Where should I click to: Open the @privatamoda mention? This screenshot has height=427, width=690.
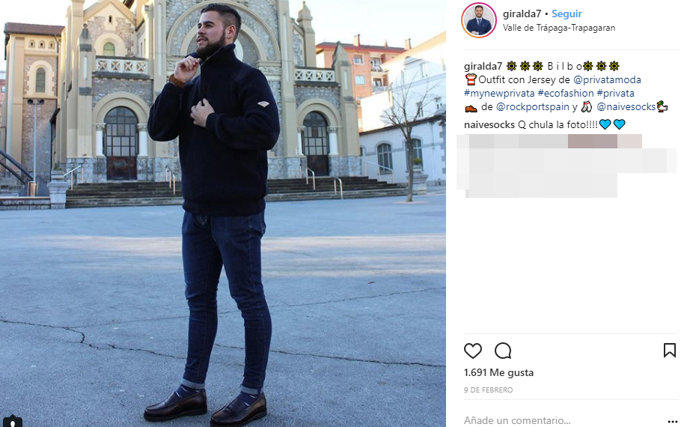607,80
